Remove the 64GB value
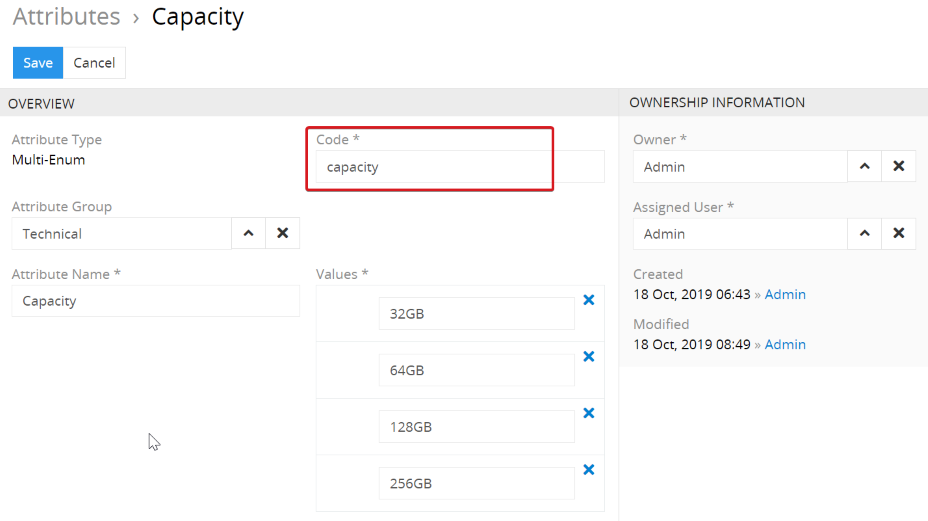Screen dimensions: 928x521 pyautogui.click(x=588, y=356)
